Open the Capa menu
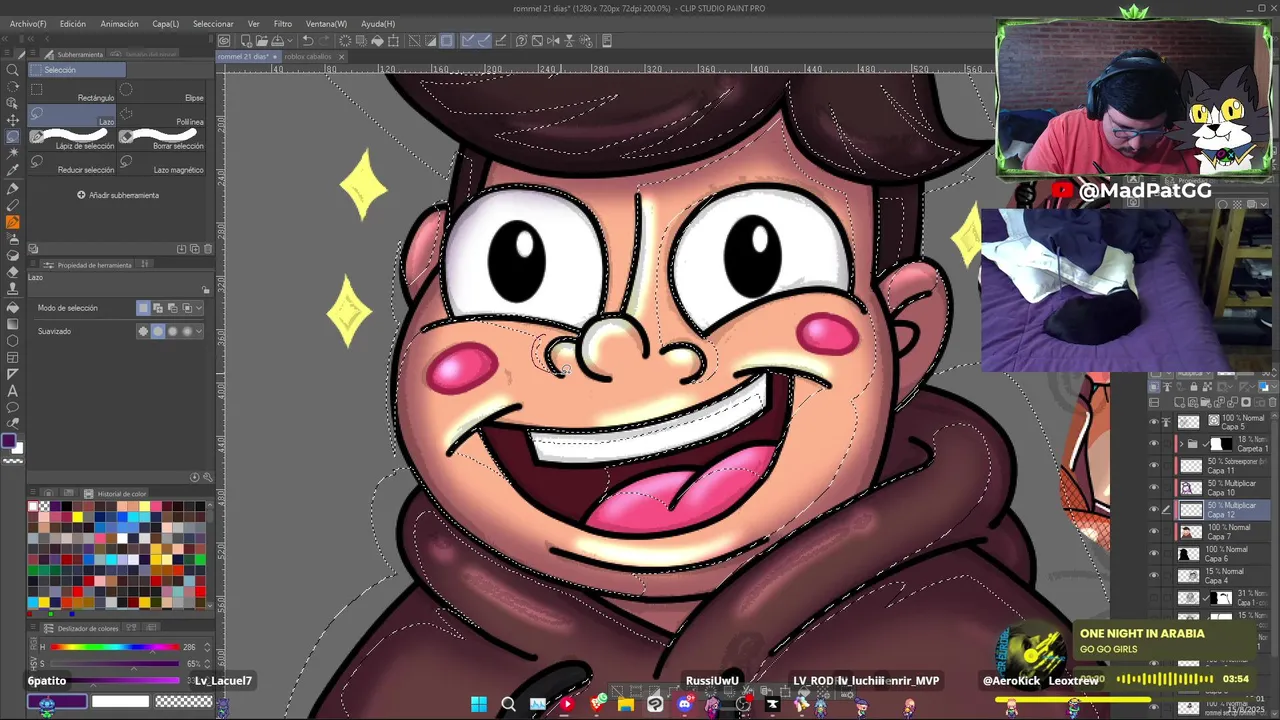The width and height of the screenshot is (1280, 720). coord(166,23)
